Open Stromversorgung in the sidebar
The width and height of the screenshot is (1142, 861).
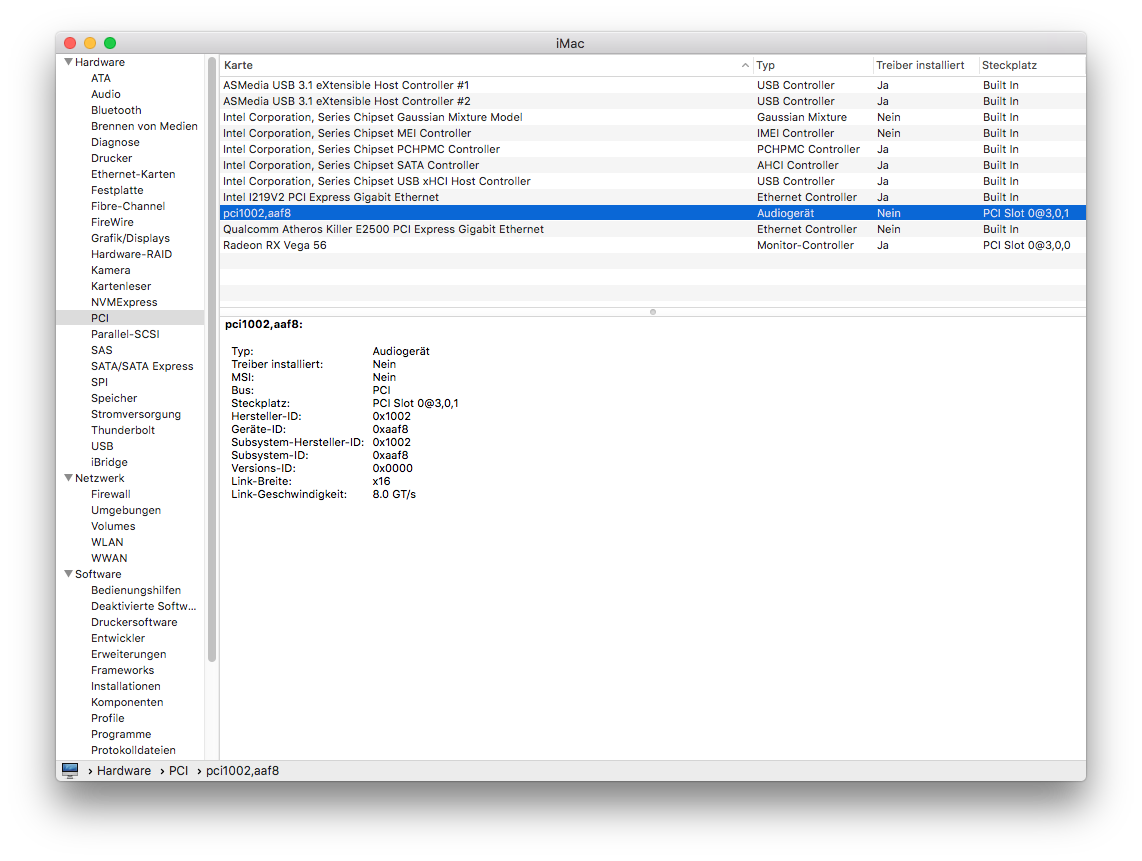tap(135, 414)
